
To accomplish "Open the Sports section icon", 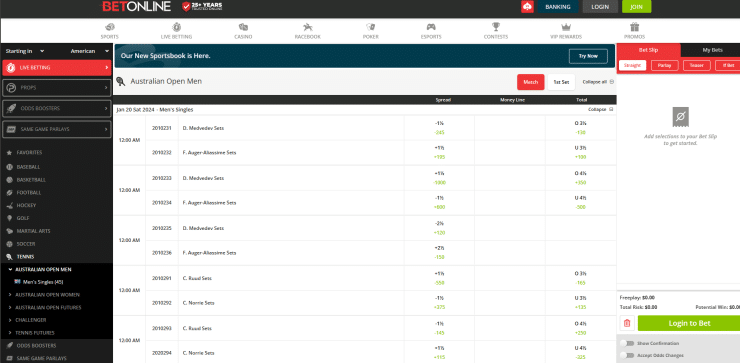I will pos(109,27).
